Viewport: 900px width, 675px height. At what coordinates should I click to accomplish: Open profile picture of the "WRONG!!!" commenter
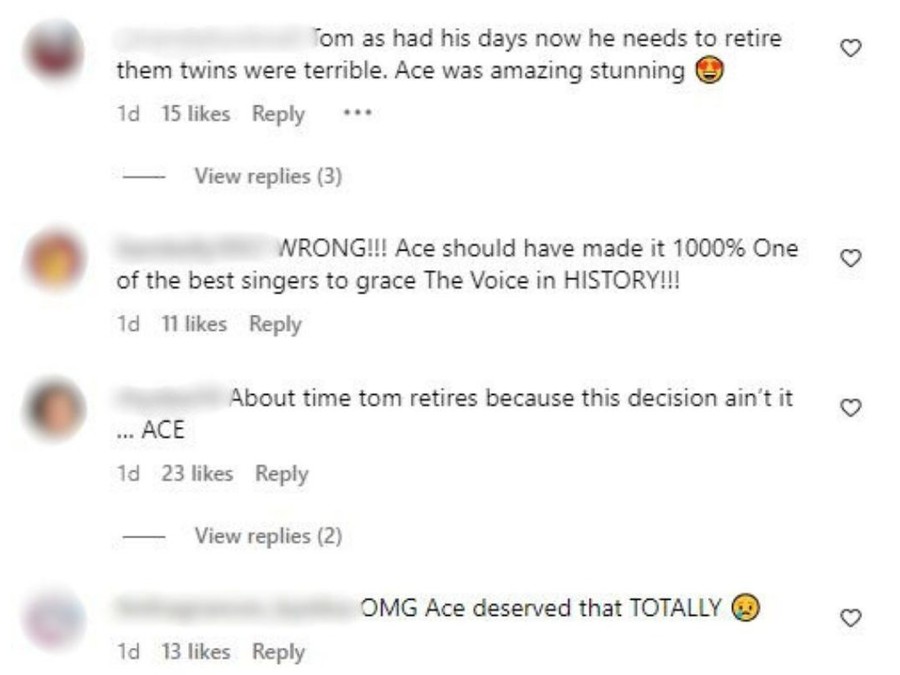(x=55, y=260)
